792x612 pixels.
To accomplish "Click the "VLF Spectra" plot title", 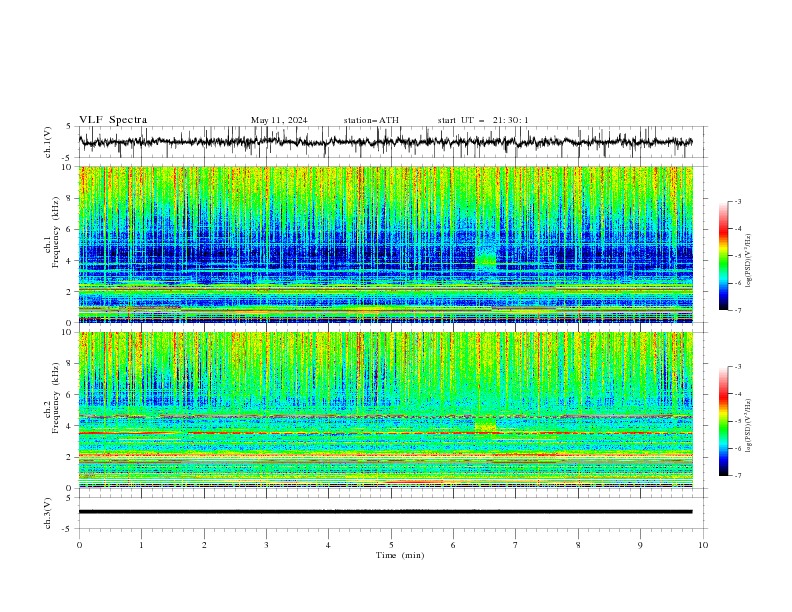I will pyautogui.click(x=113, y=120).
